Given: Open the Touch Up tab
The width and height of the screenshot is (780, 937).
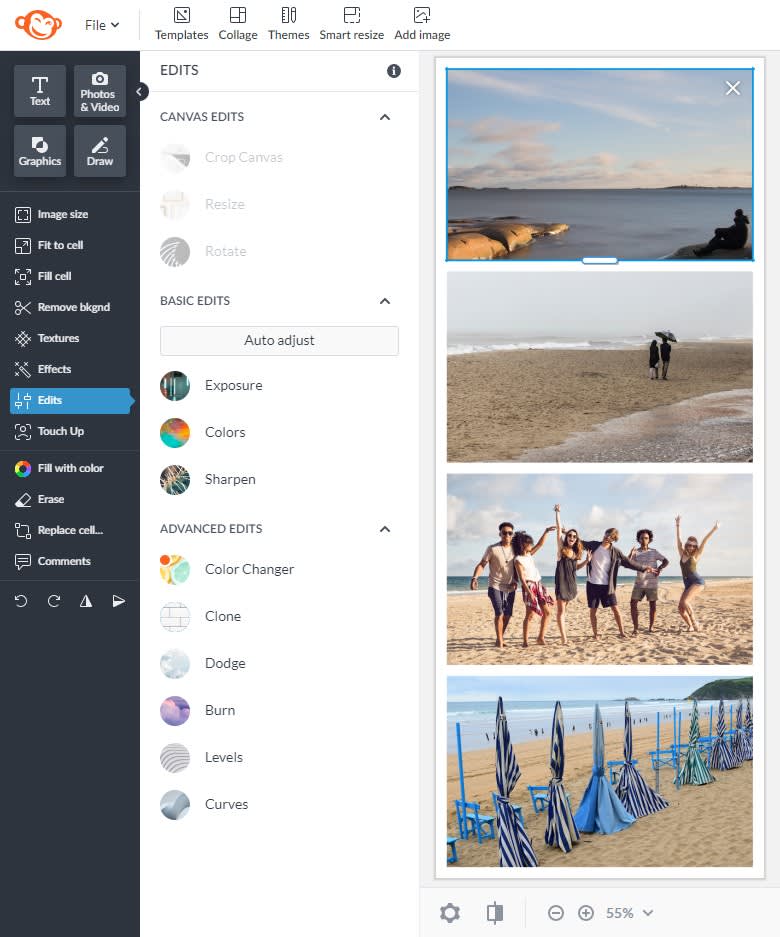Looking at the screenshot, I should point(49,431).
